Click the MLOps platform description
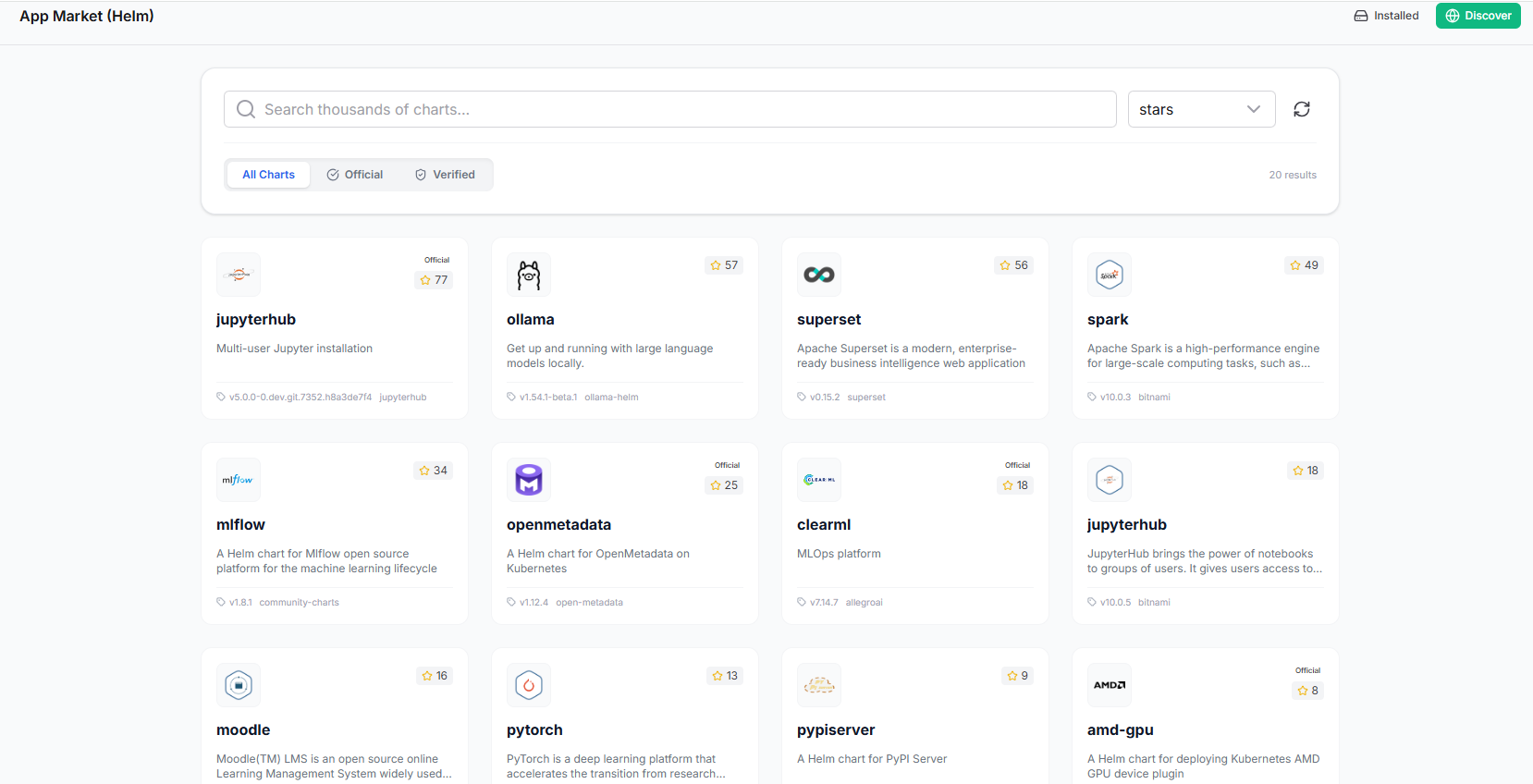 (x=839, y=554)
